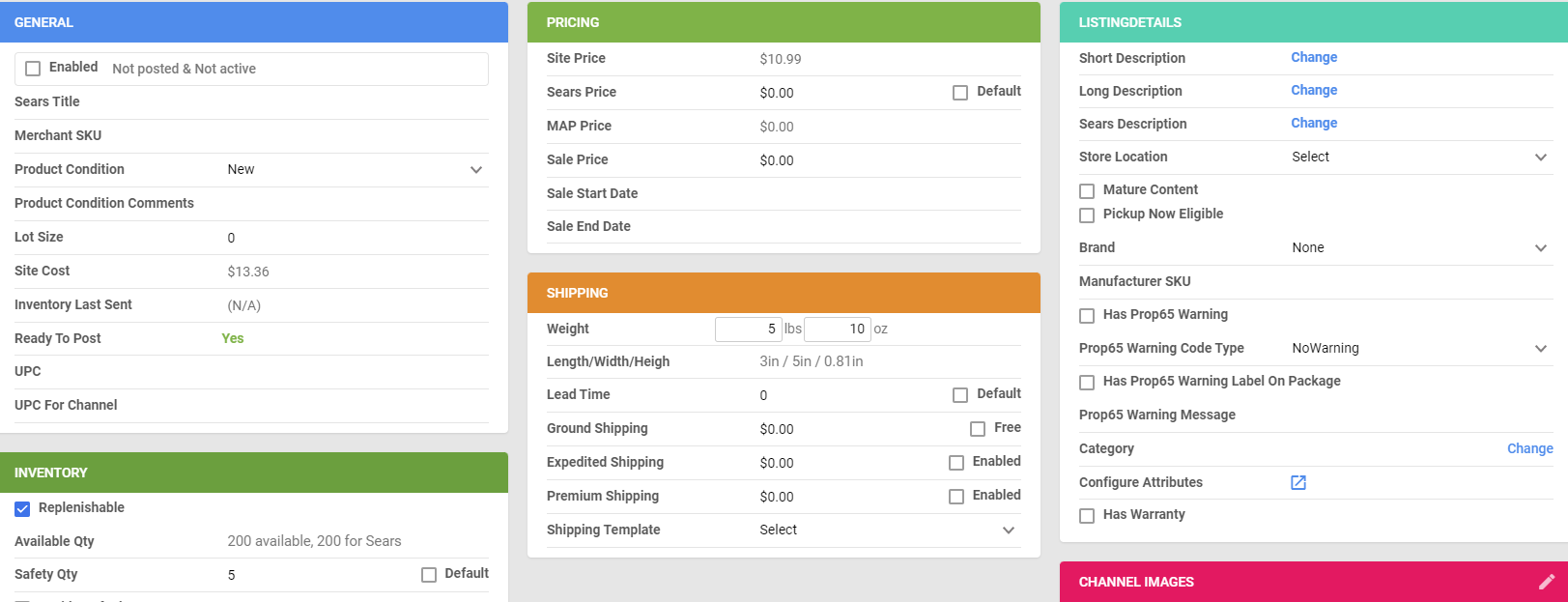Click Change for Category

pos(1530,448)
